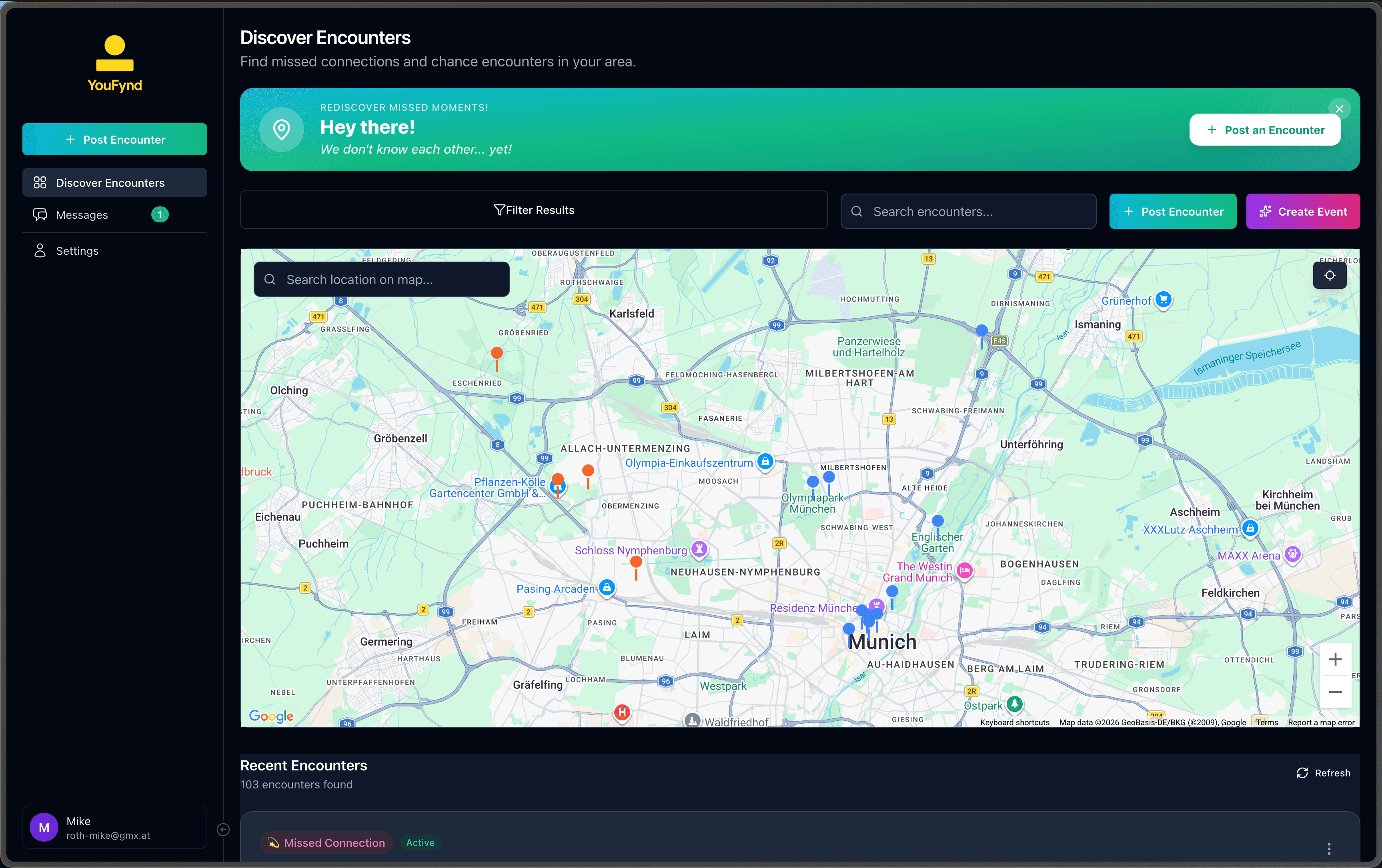Click the rightmost Olympiapark blue pin
The width and height of the screenshot is (1382, 868).
click(829, 482)
